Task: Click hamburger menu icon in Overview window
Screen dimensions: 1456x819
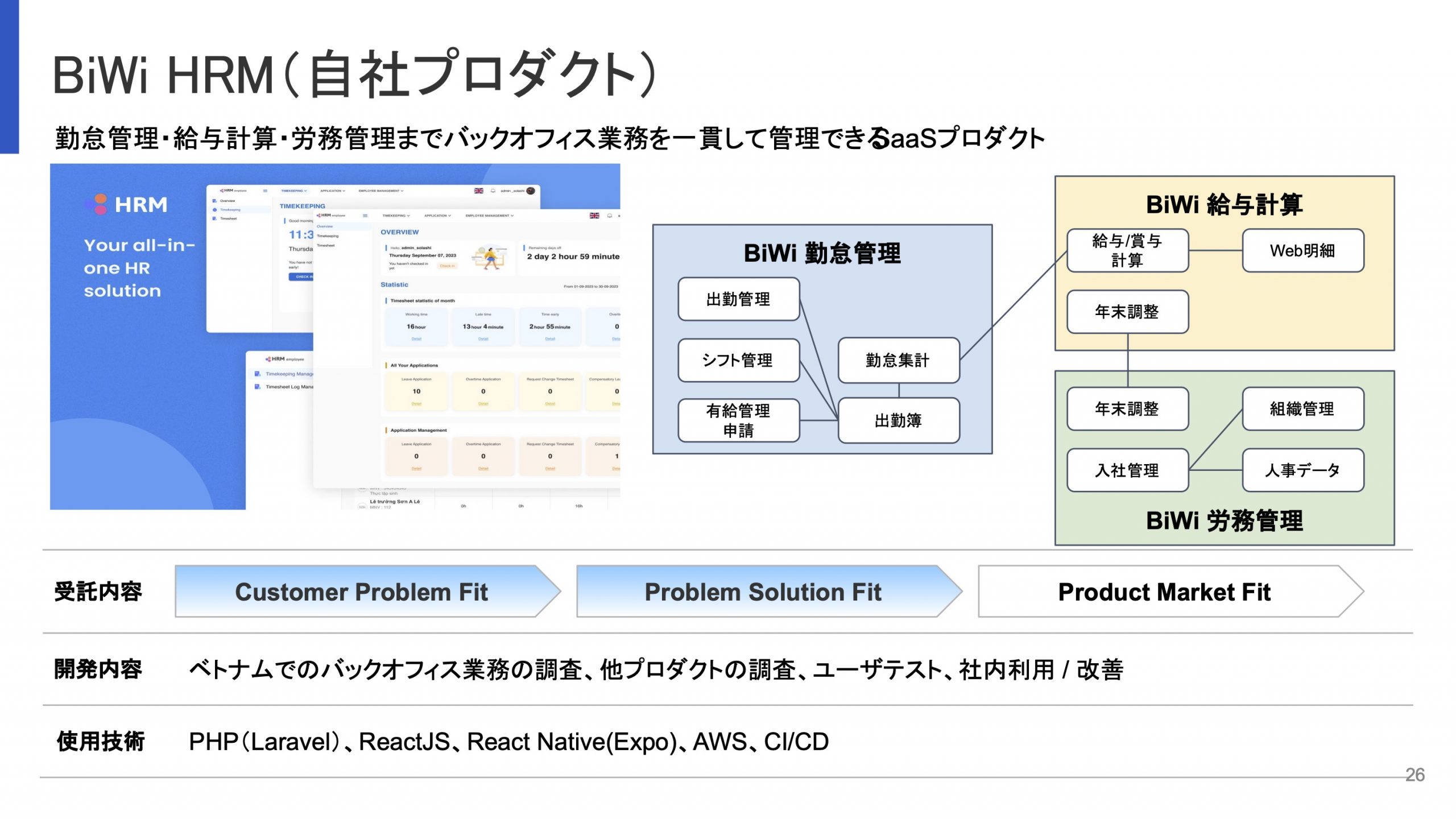Action: (x=365, y=216)
